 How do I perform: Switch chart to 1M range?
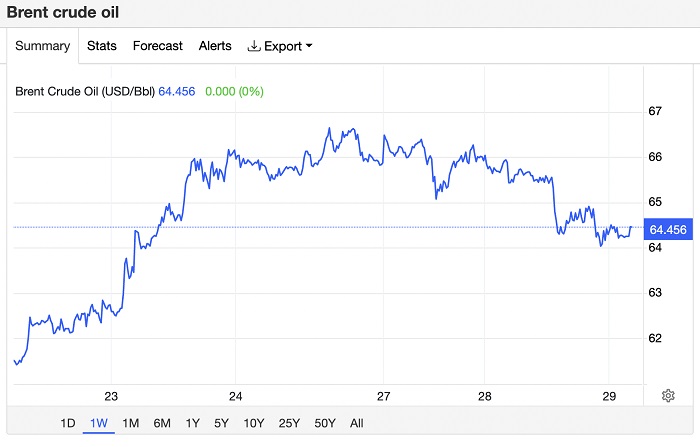130,423
